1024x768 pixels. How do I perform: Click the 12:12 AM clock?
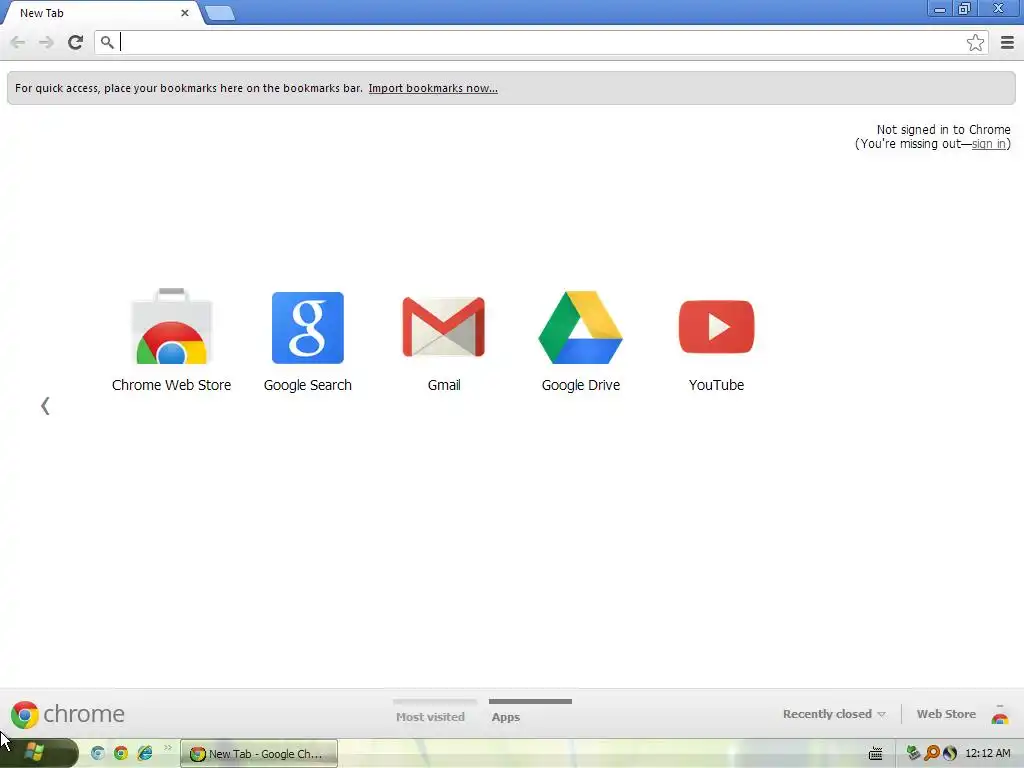click(987, 753)
